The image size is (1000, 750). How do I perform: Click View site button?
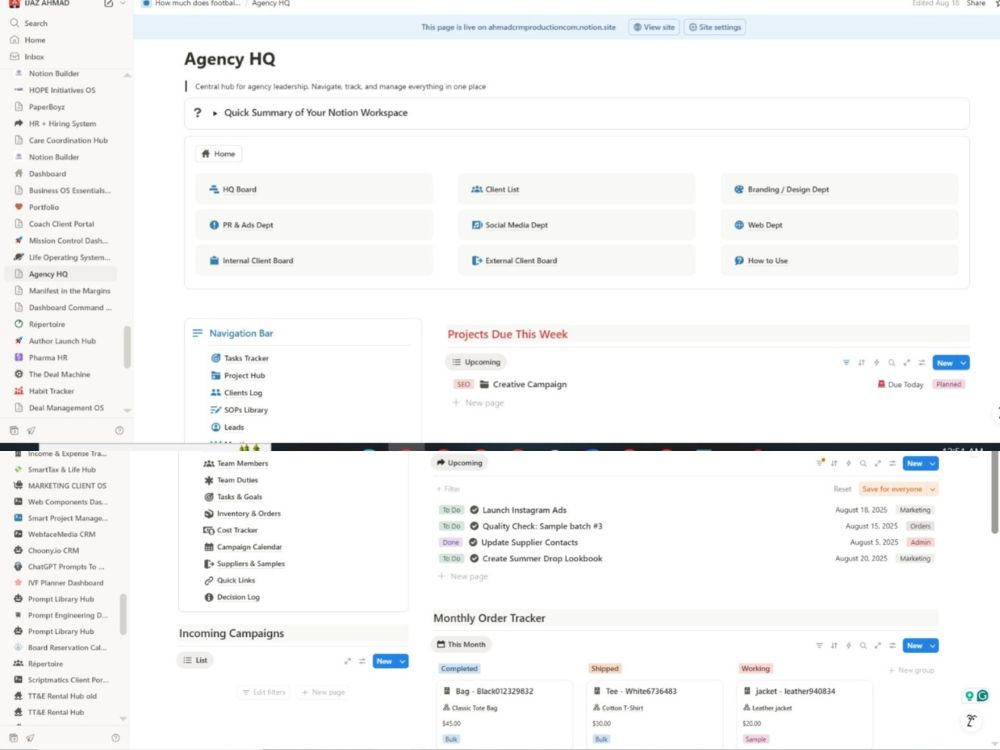[654, 27]
